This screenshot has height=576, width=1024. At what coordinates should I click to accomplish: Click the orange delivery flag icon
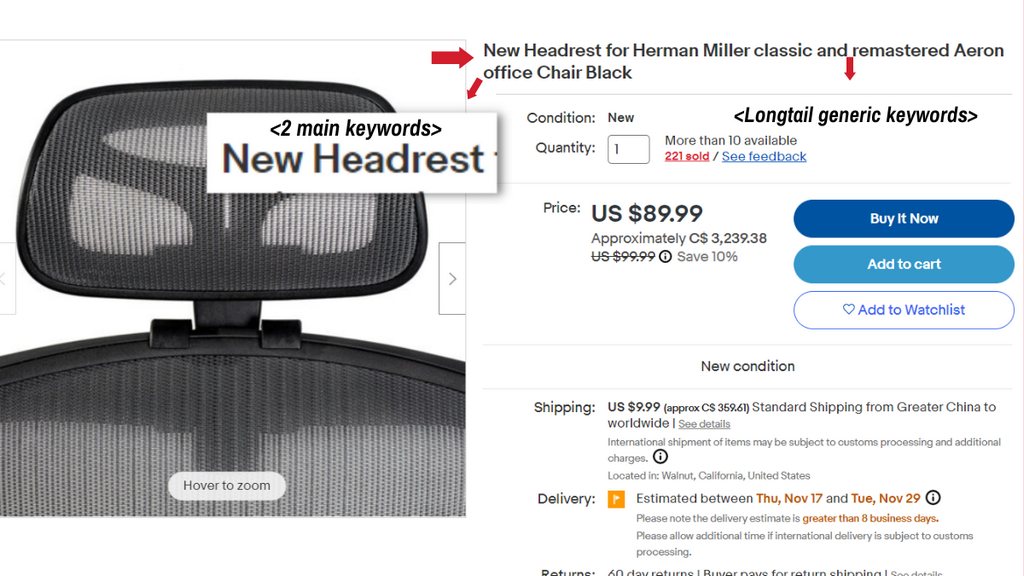(616, 499)
